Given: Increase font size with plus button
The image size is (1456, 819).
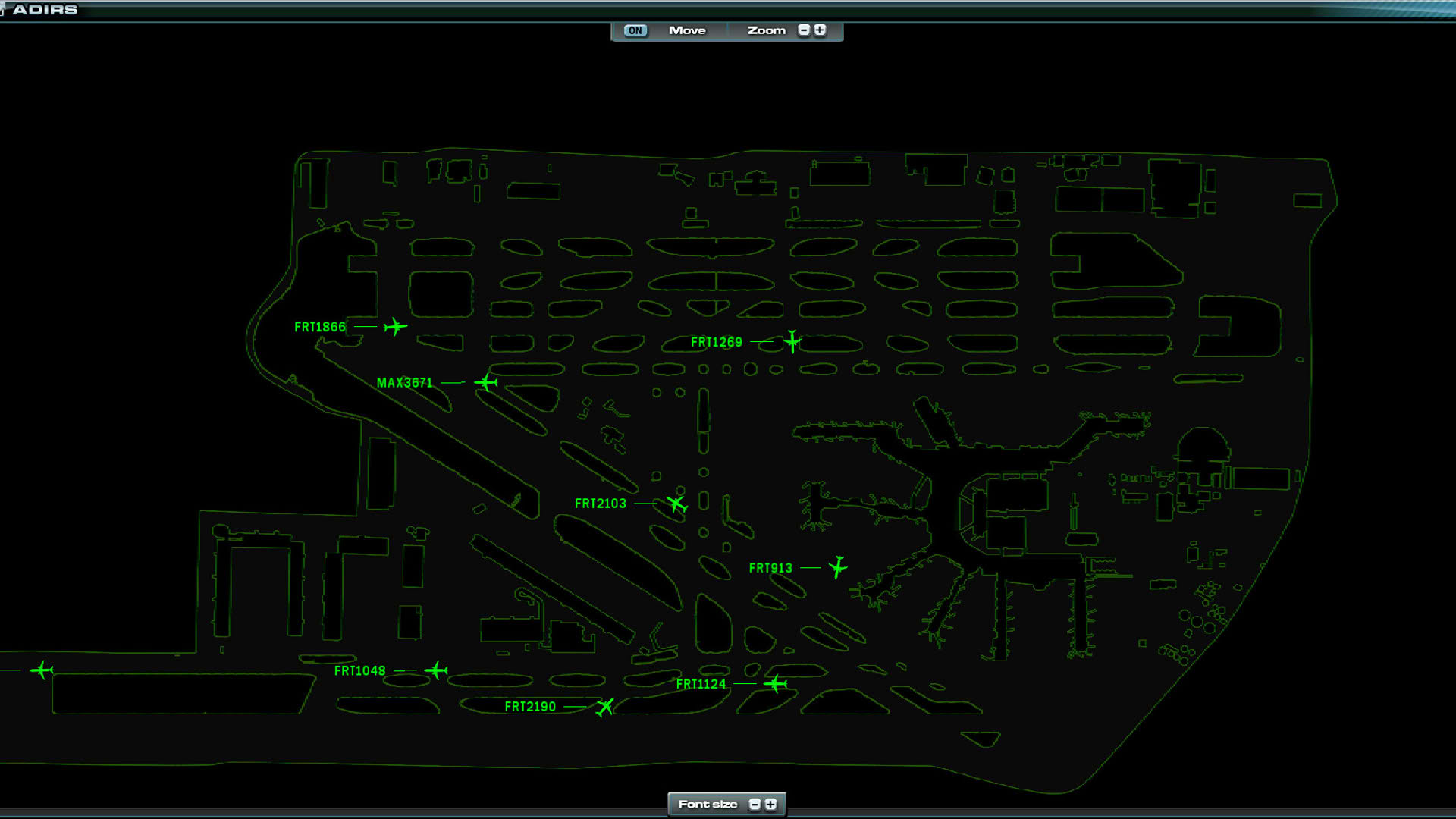Looking at the screenshot, I should [770, 804].
